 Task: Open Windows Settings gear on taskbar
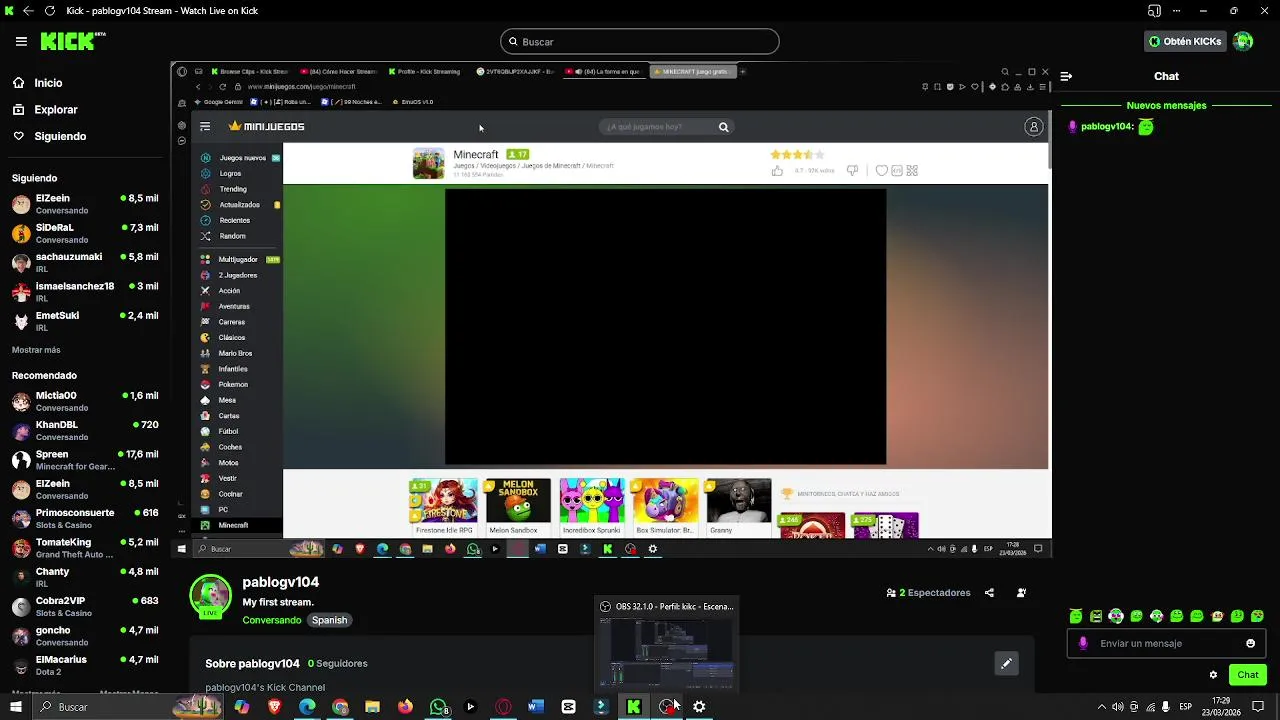click(x=699, y=707)
